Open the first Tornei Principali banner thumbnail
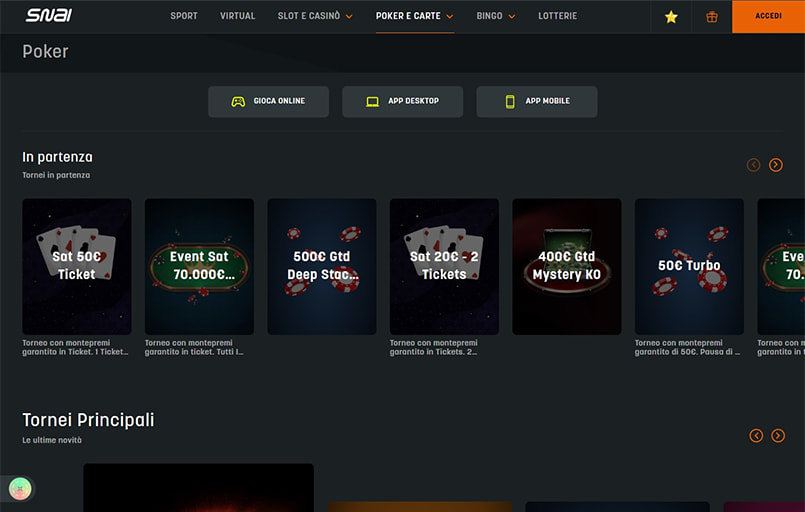 198,487
